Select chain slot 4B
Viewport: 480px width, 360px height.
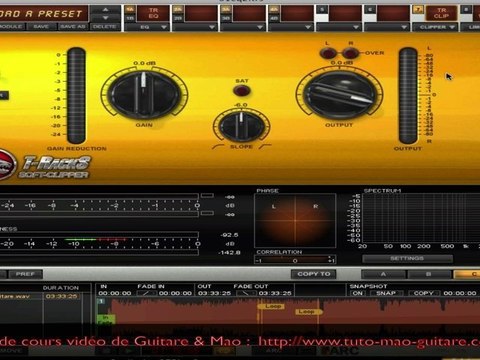pyautogui.click(x=274, y=18)
